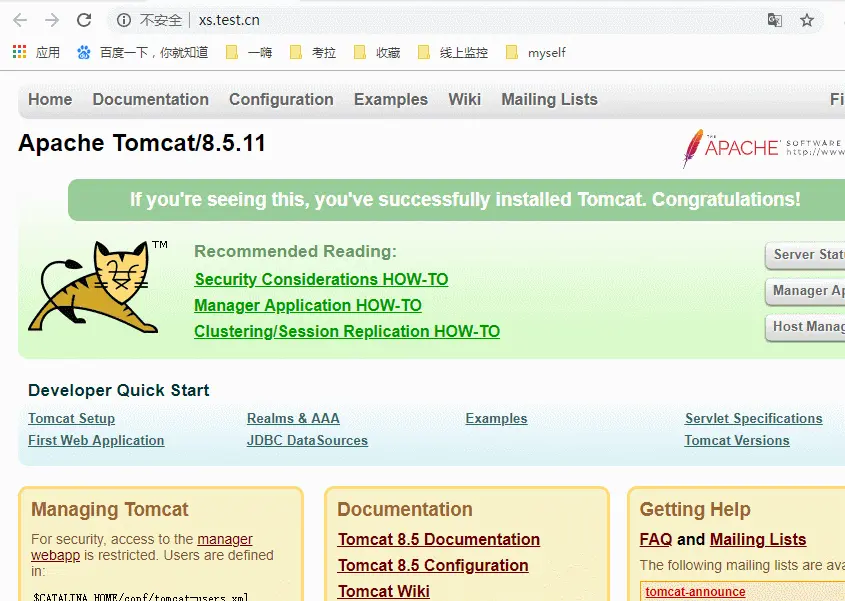Screen dimensions: 845x601
Task: Open the Tomcat Setup link
Action: (71, 418)
